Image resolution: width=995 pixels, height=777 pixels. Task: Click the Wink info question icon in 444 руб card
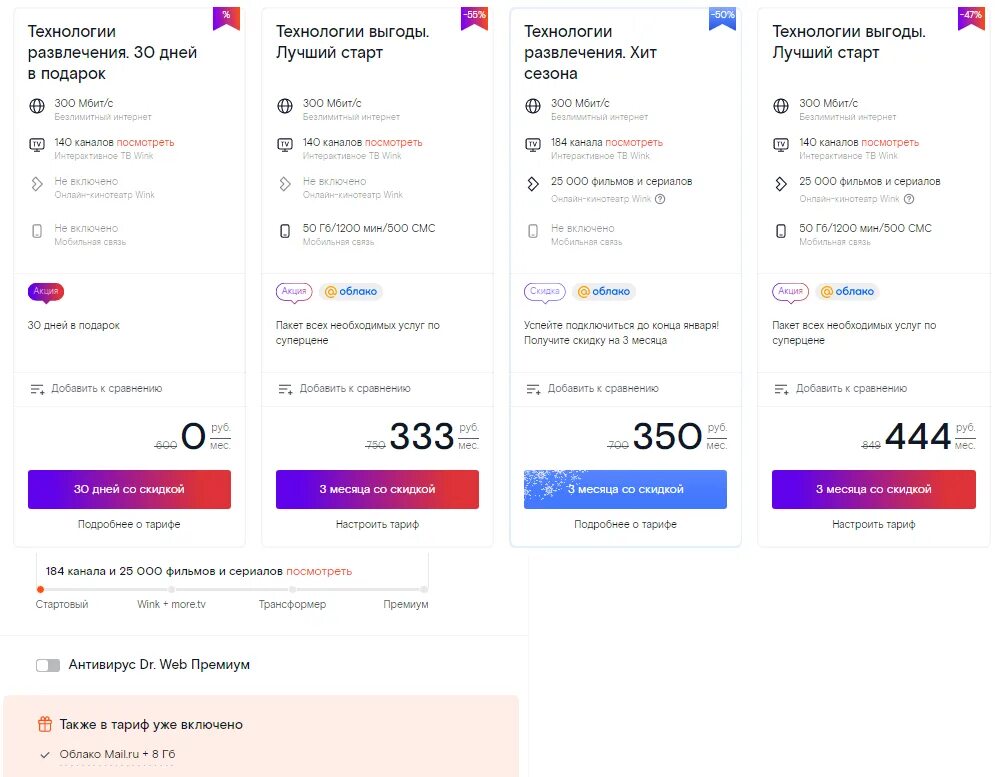(909, 199)
